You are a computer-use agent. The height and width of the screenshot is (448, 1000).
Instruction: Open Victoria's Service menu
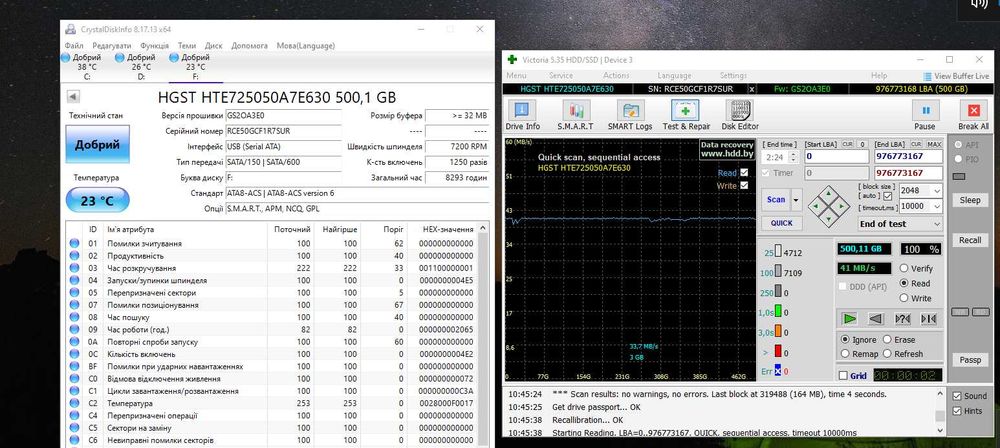(x=561, y=75)
